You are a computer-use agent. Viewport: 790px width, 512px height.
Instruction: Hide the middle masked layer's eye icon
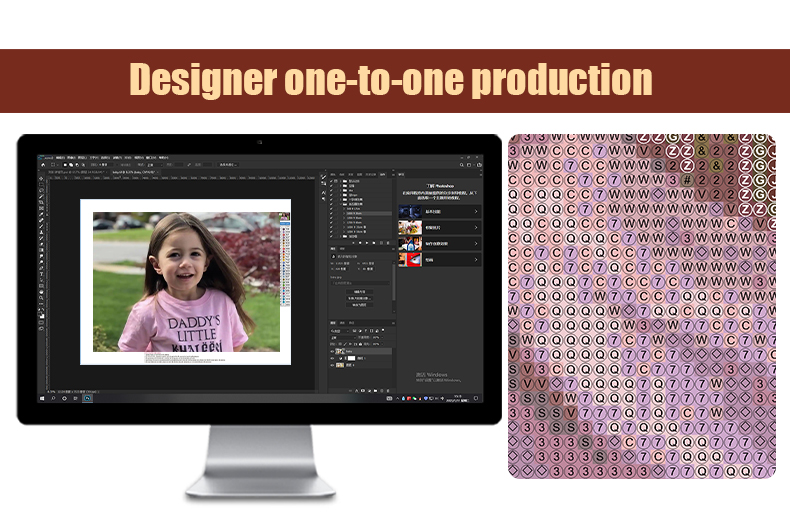coord(332,358)
